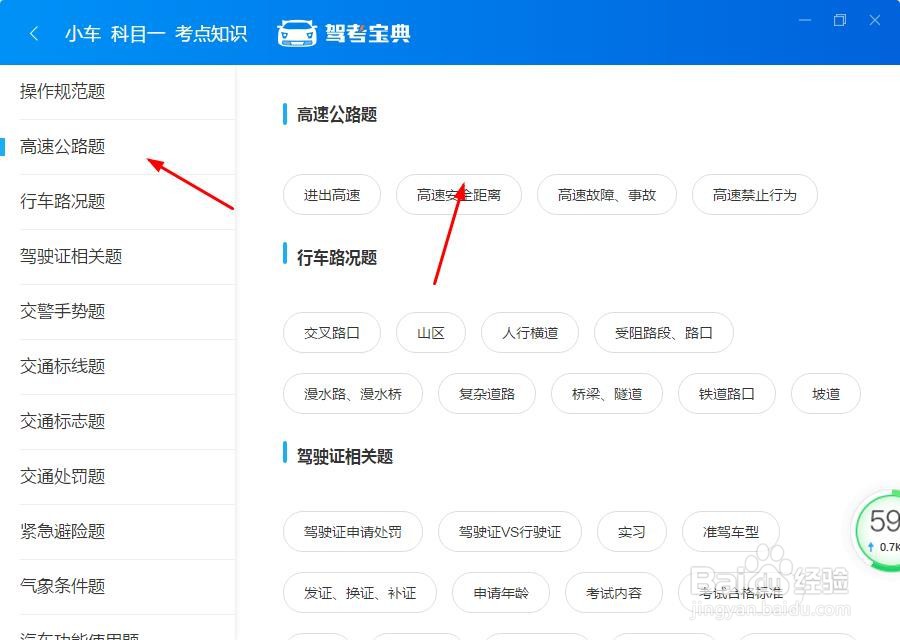The image size is (900, 640).
Task: Select the 受阻路段、路口 topic chip
Action: point(664,333)
